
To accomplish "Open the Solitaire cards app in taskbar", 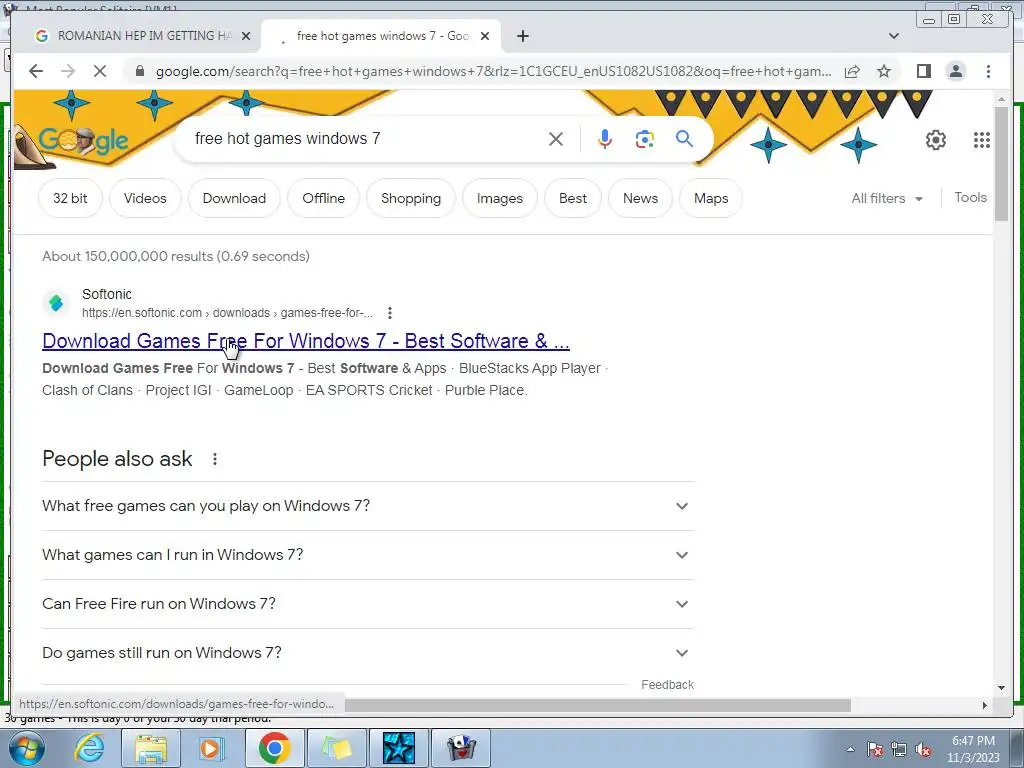I will point(460,748).
